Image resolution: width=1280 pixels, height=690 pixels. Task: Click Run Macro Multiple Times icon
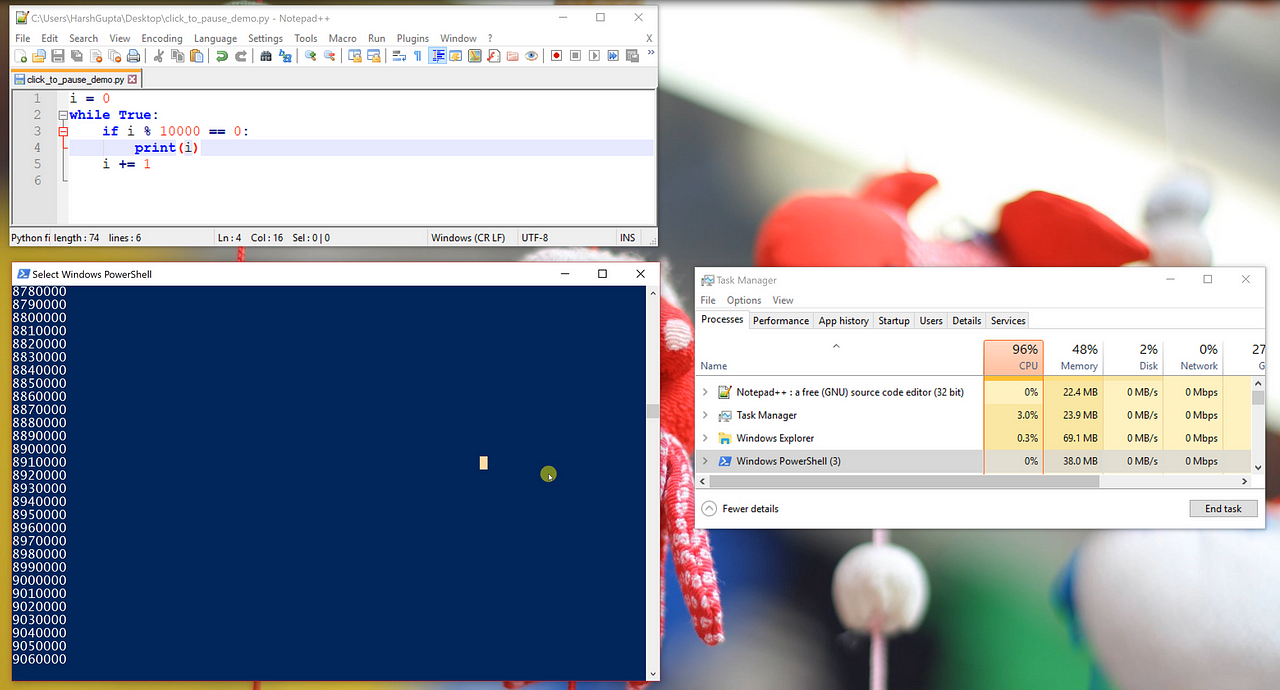(x=613, y=56)
